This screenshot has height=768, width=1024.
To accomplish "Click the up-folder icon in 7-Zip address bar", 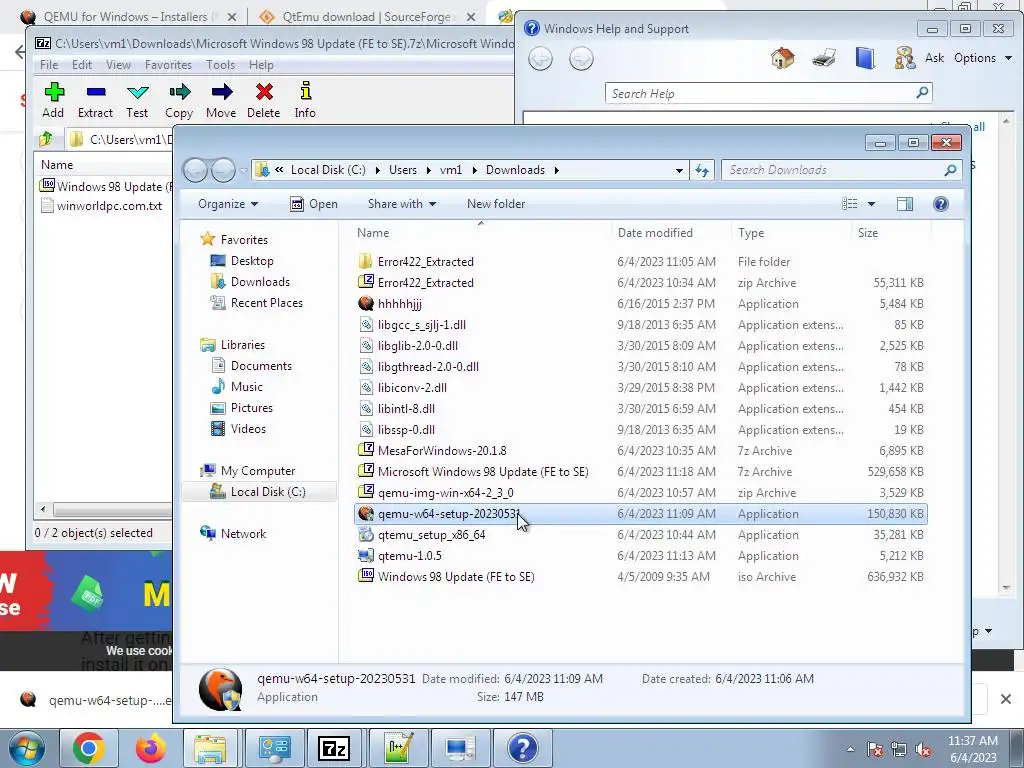I will (46, 139).
